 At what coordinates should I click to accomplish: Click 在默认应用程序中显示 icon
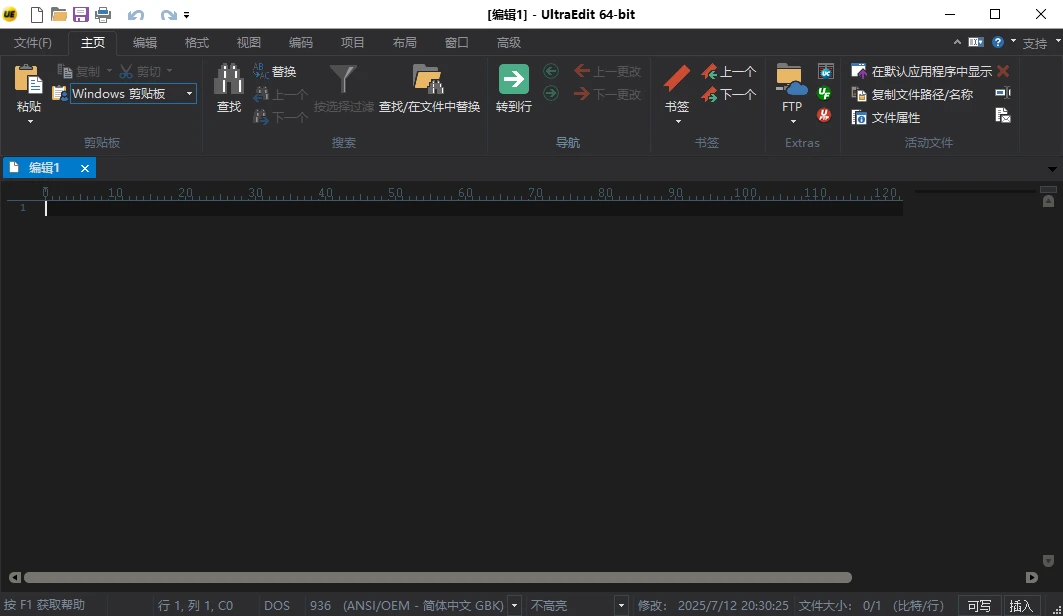[x=920, y=70]
